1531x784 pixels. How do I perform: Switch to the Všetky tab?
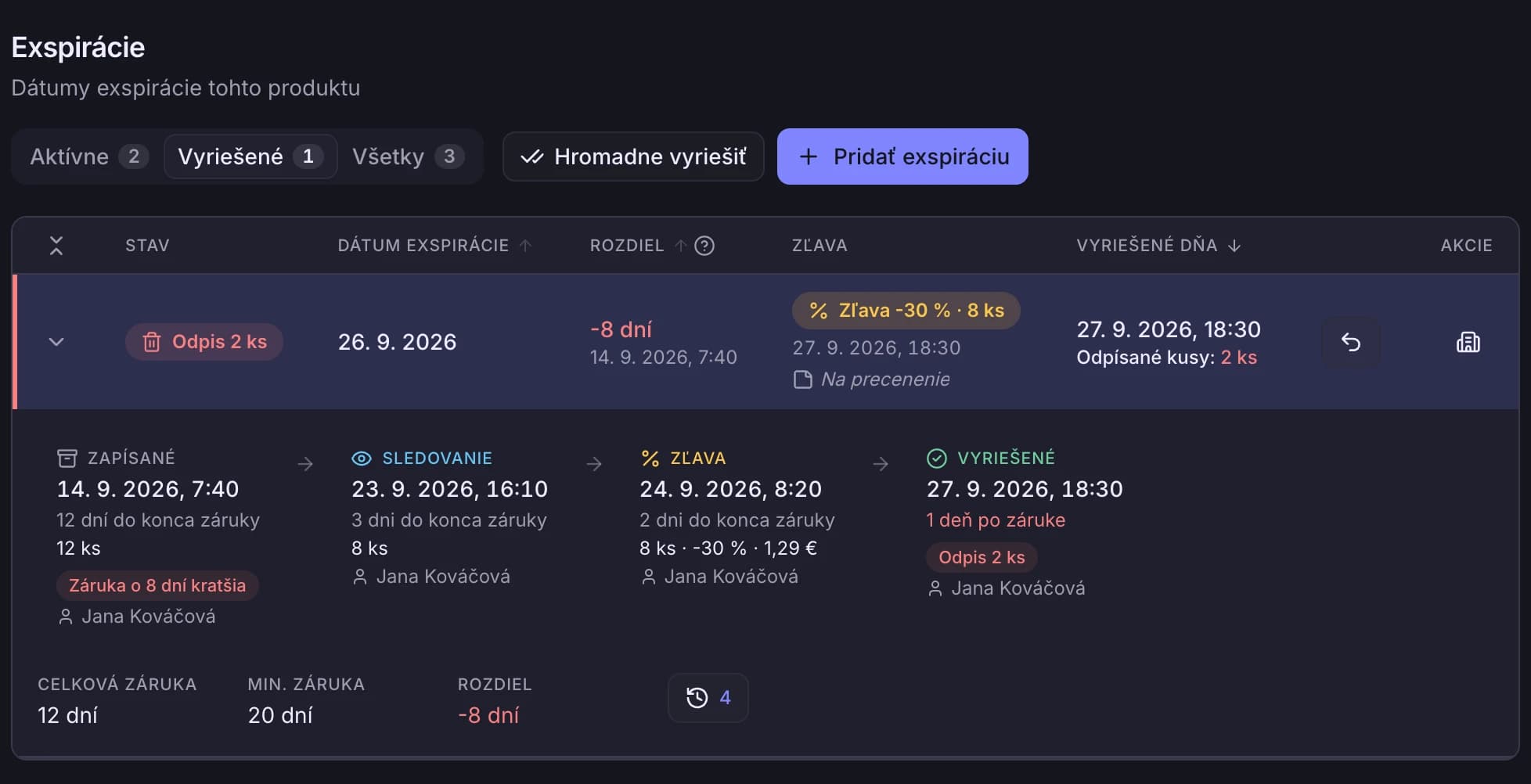(409, 156)
